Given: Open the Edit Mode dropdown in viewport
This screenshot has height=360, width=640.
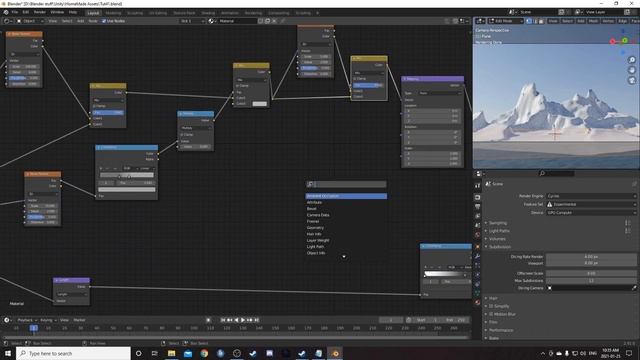Looking at the screenshot, I should (x=506, y=21).
